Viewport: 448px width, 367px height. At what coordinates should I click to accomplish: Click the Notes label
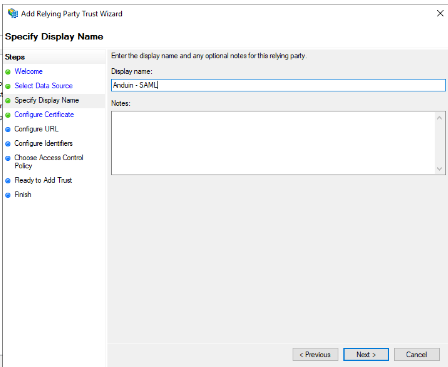pos(121,103)
